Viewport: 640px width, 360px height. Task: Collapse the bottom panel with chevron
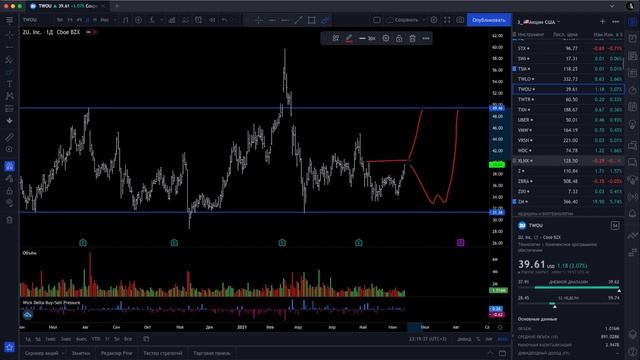[490, 353]
